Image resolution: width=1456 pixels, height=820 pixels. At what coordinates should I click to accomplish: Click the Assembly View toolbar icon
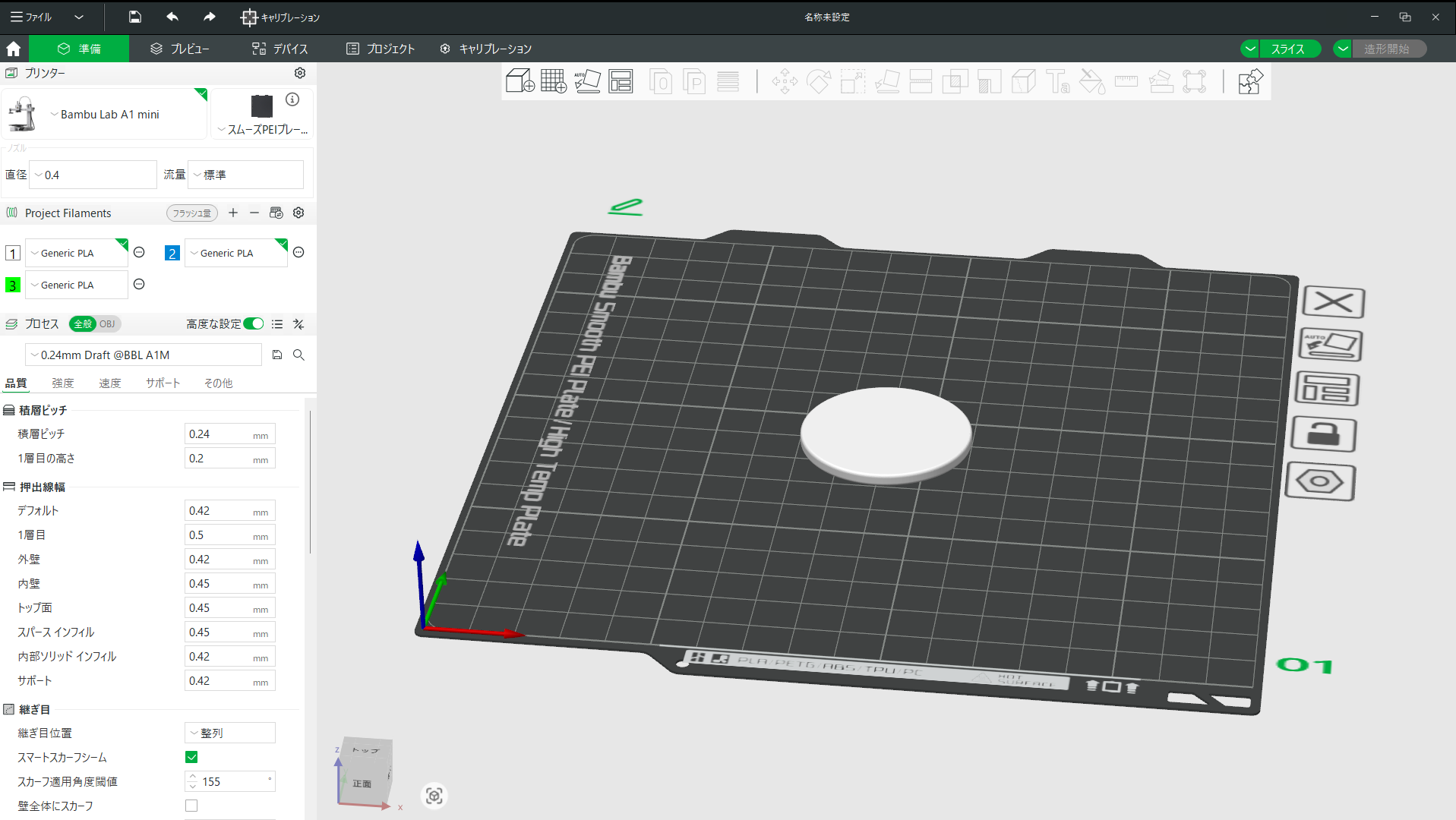1249,81
